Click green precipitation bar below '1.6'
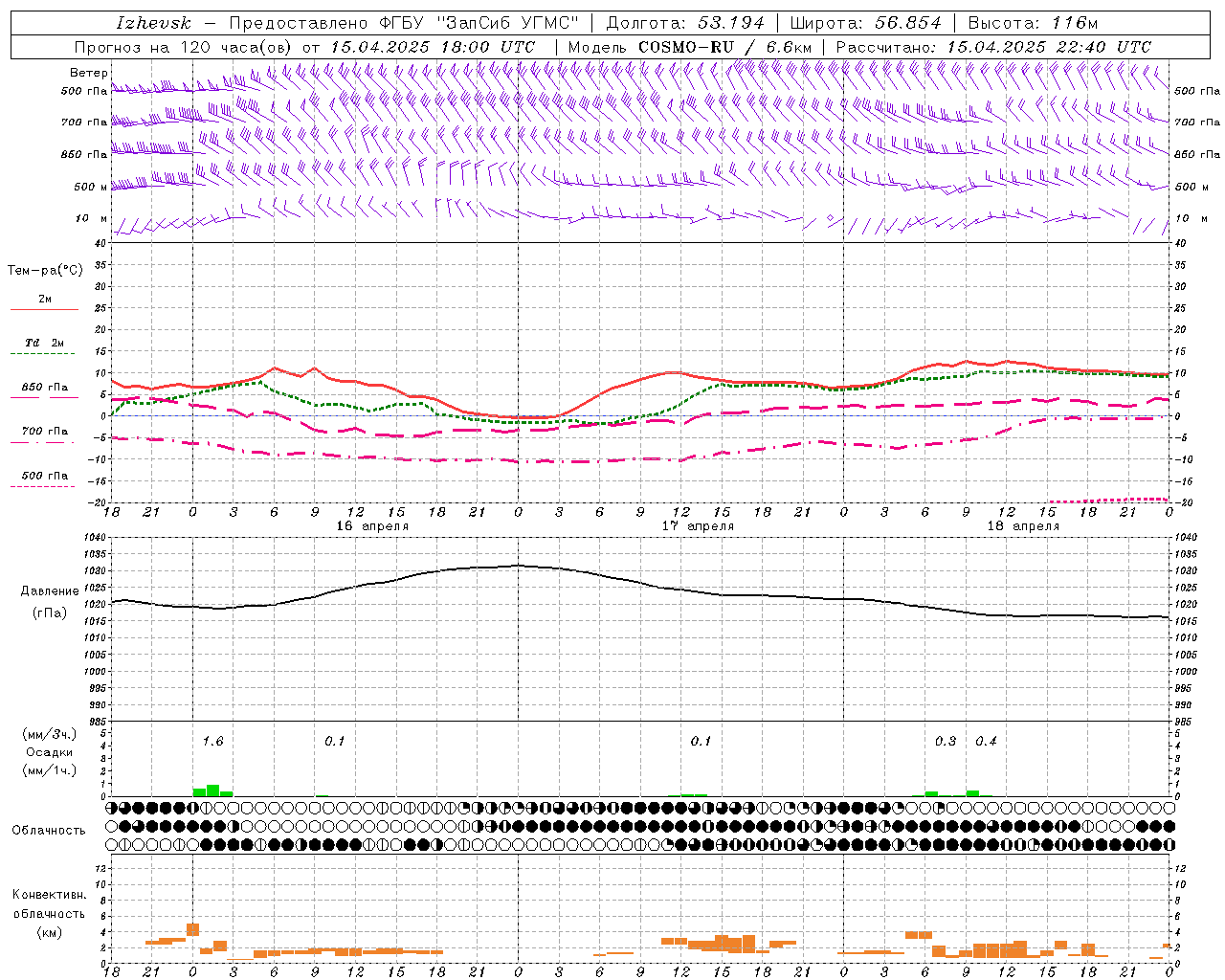This screenshot has height=980, width=1225. point(212,791)
